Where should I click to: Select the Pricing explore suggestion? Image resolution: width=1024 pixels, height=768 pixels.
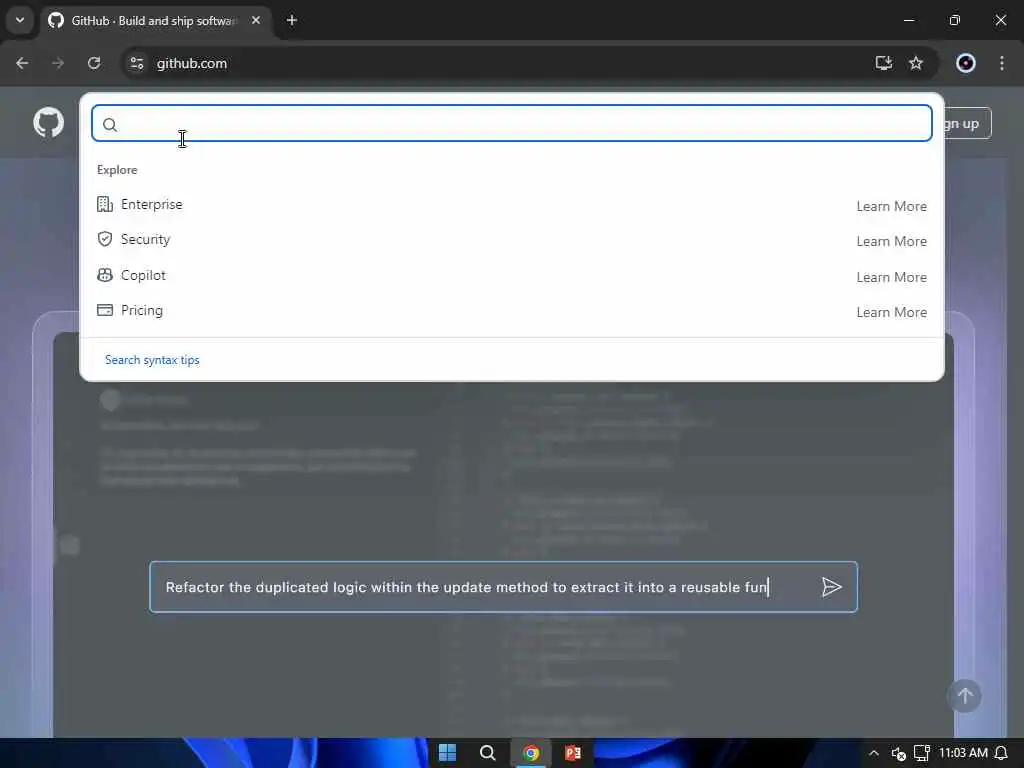pos(511,311)
